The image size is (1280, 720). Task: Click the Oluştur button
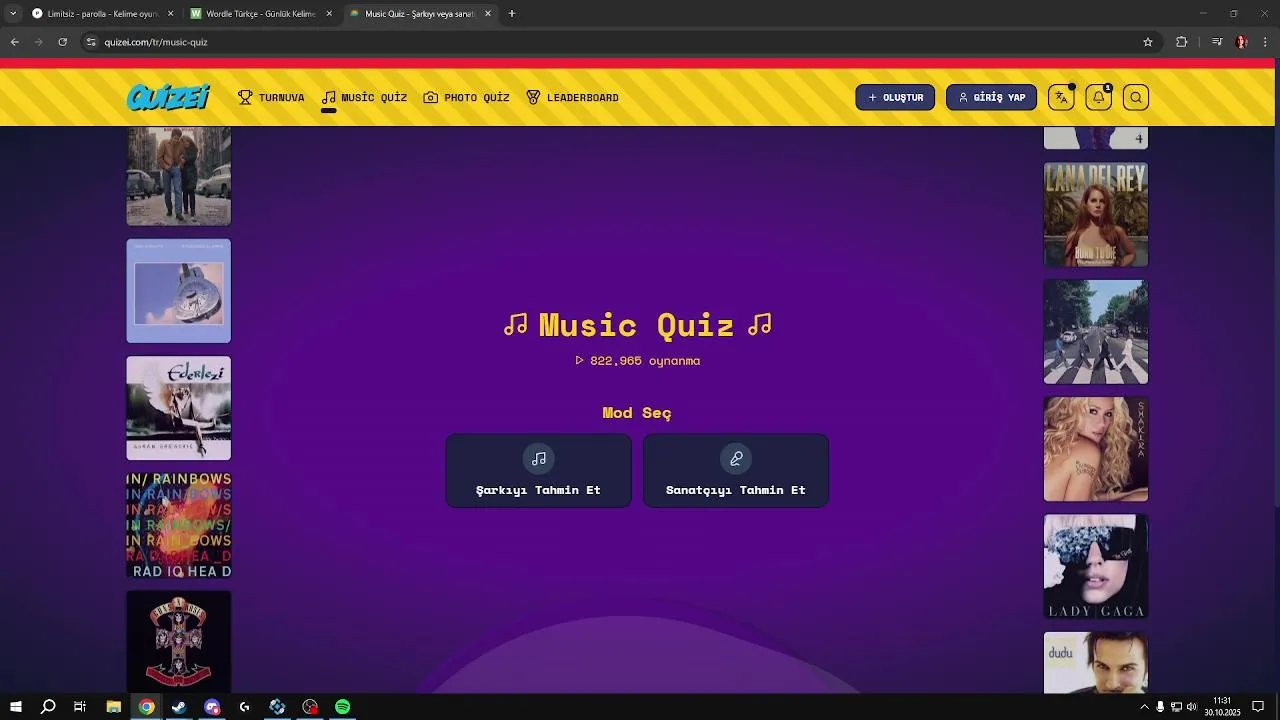[x=895, y=97]
